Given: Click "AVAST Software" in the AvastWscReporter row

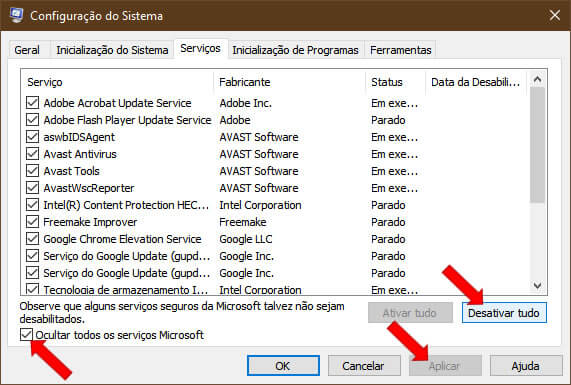Looking at the screenshot, I should click(259, 188).
